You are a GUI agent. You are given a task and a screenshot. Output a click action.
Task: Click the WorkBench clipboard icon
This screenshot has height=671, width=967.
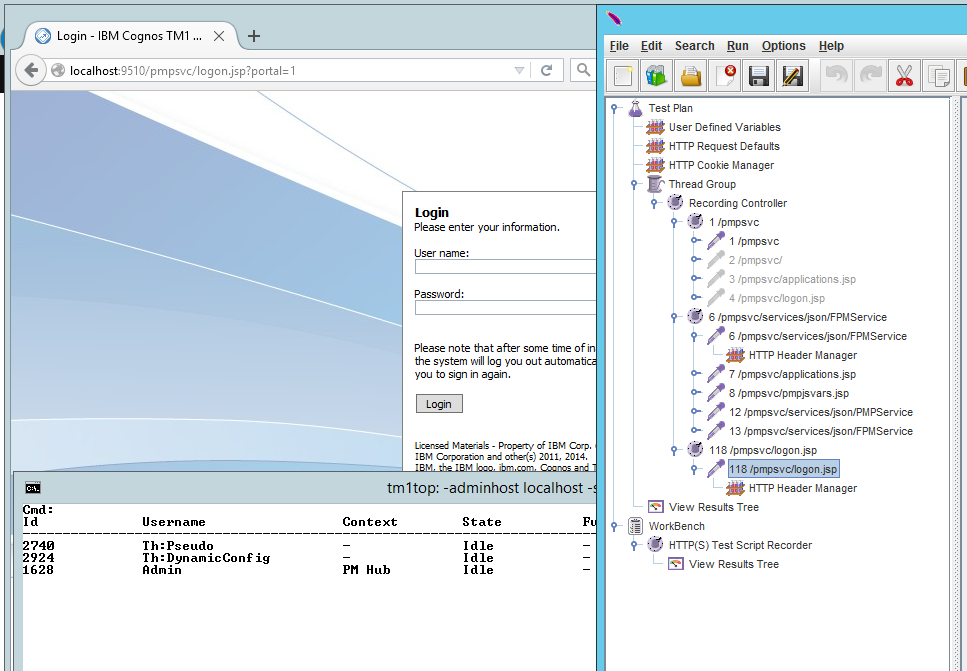(x=635, y=526)
